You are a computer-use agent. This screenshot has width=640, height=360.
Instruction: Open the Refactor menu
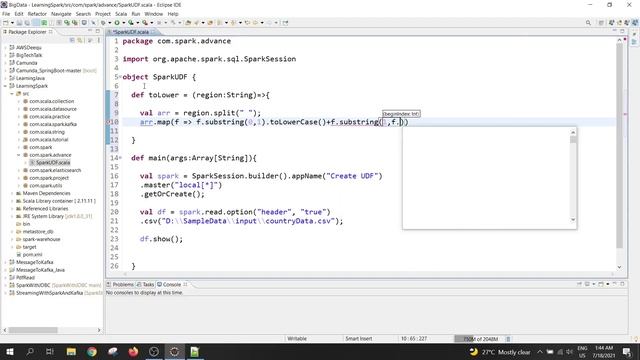[37, 14]
